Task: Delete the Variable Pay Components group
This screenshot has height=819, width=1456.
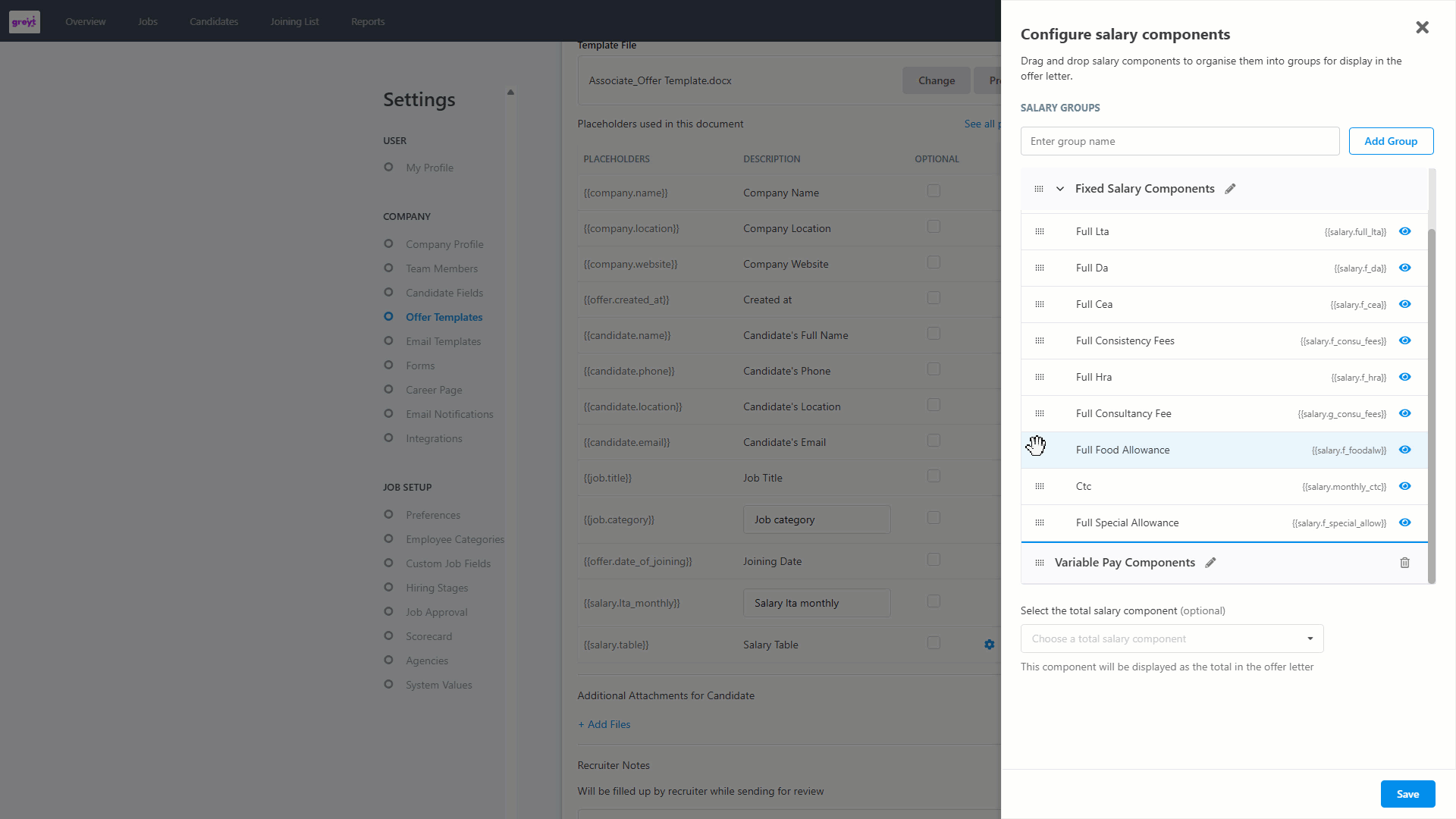Action: click(x=1404, y=563)
